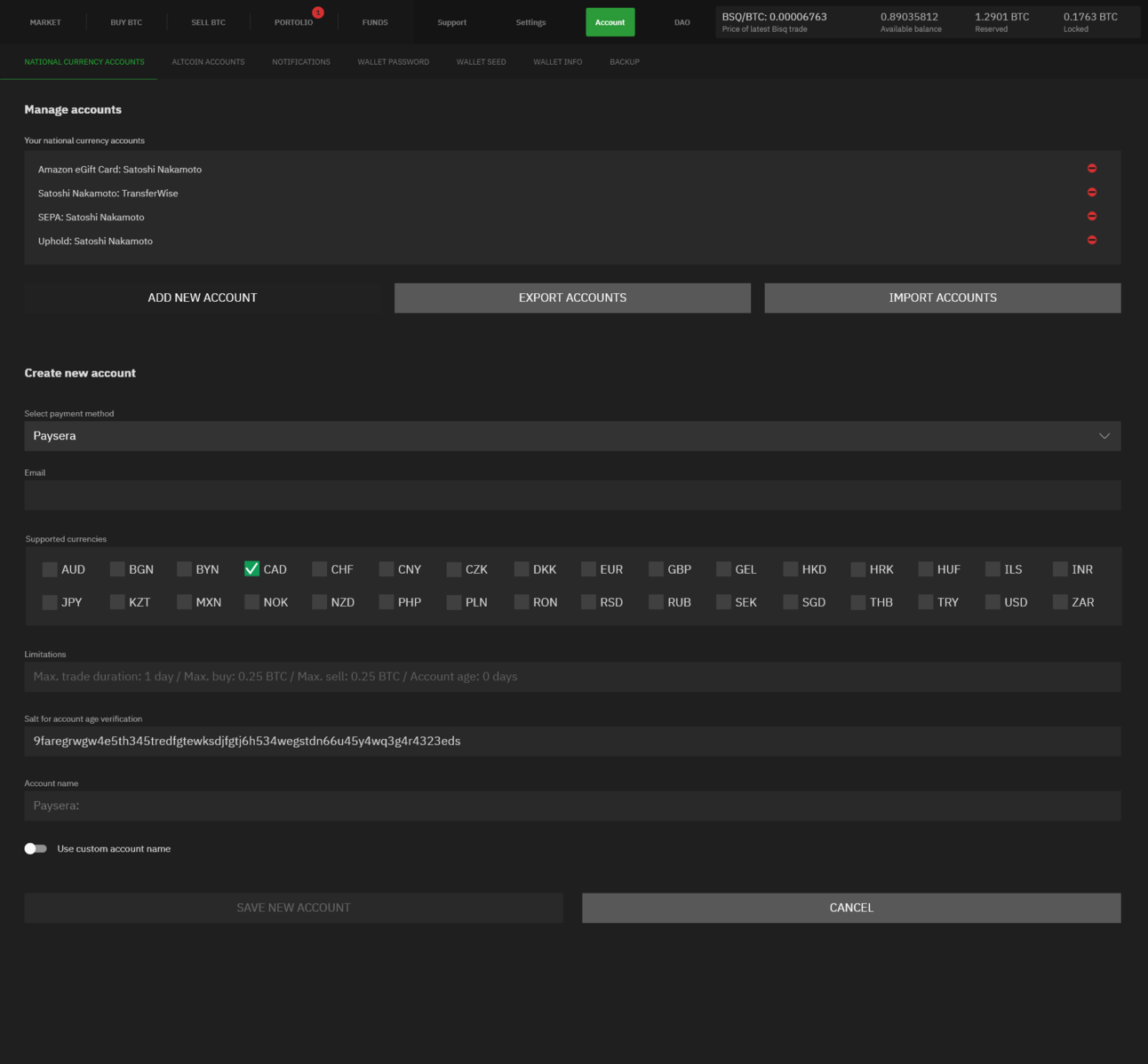
Task: Click into the Email input field
Action: click(x=572, y=496)
